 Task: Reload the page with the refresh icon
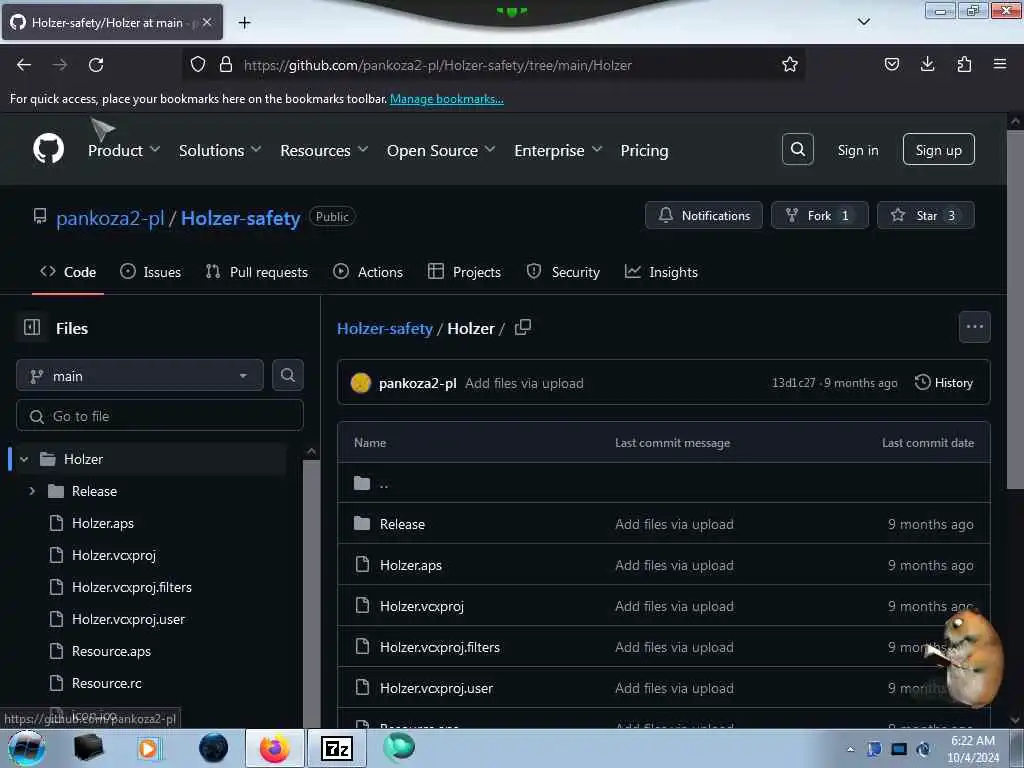[96, 65]
